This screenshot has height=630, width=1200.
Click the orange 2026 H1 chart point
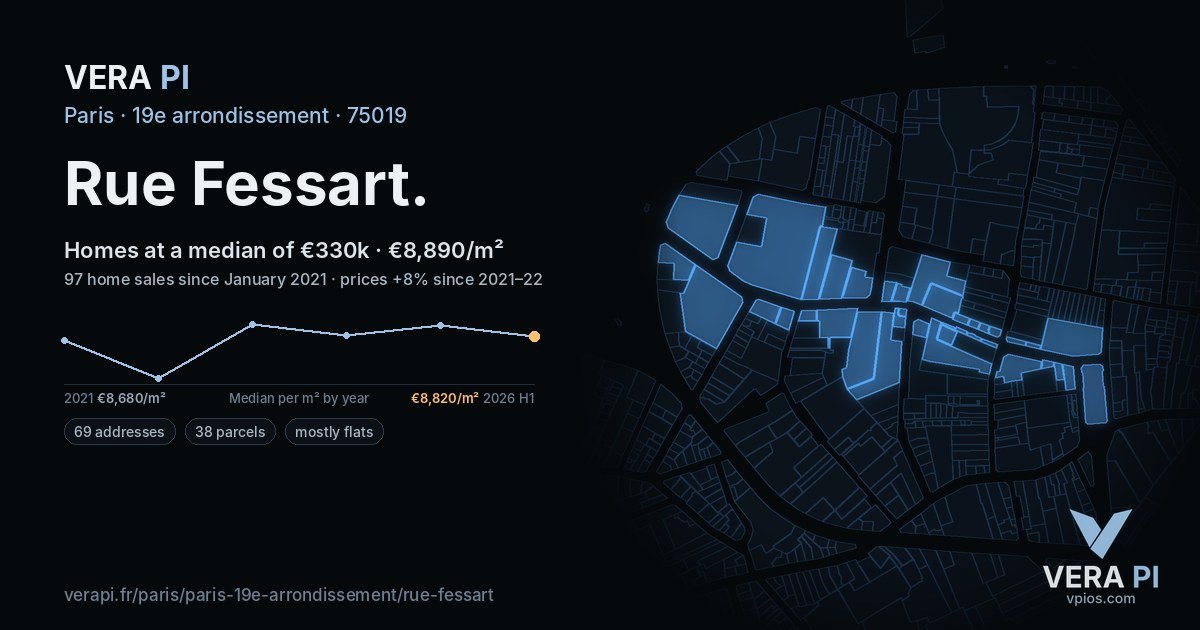pyautogui.click(x=534, y=336)
